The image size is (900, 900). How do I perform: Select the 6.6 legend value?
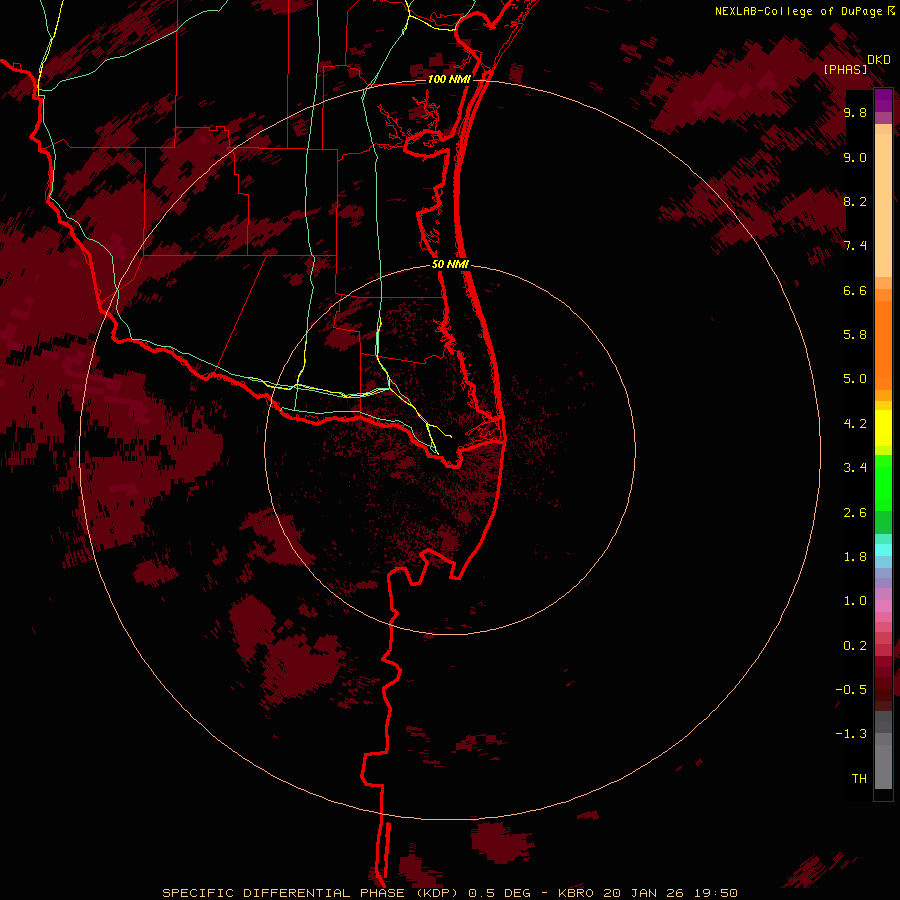pyautogui.click(x=855, y=290)
